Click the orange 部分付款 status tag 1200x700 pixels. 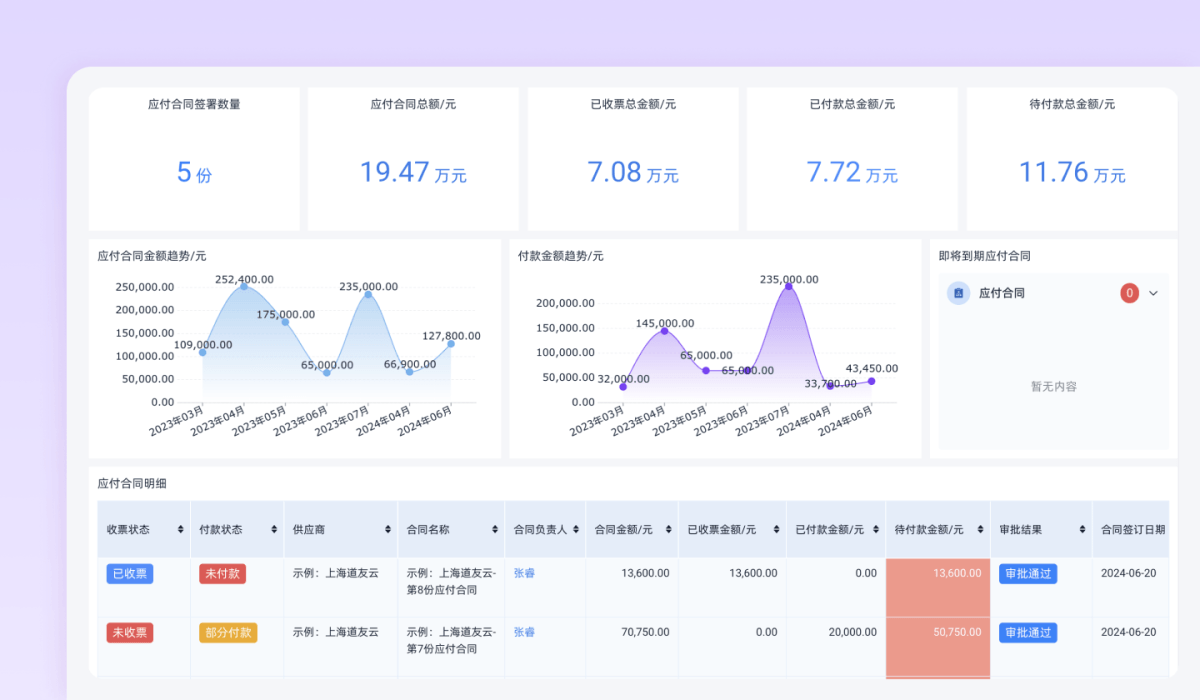(x=228, y=633)
